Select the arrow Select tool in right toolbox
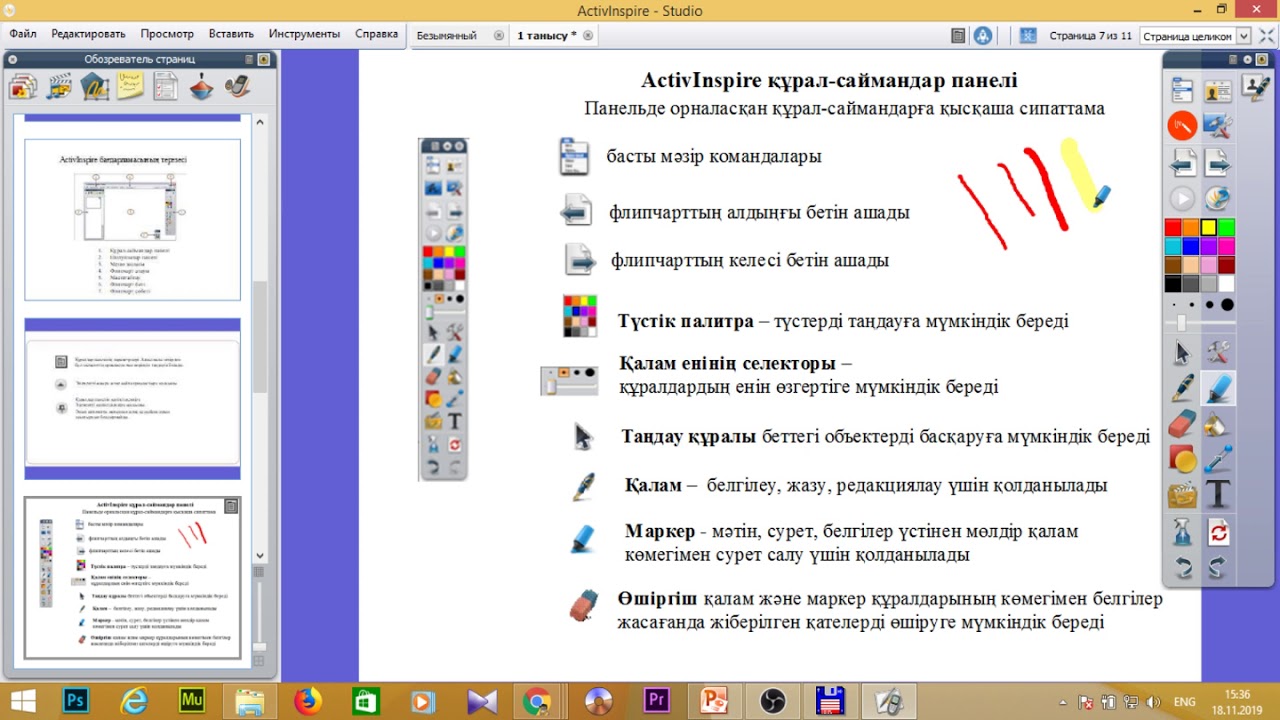Image resolution: width=1280 pixels, height=720 pixels. click(x=1183, y=352)
